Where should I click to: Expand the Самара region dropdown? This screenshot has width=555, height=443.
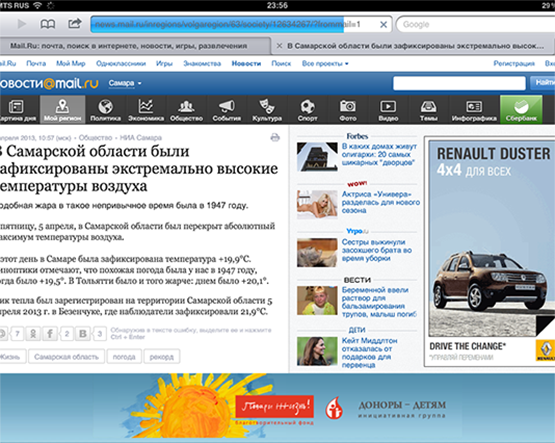pos(125,83)
